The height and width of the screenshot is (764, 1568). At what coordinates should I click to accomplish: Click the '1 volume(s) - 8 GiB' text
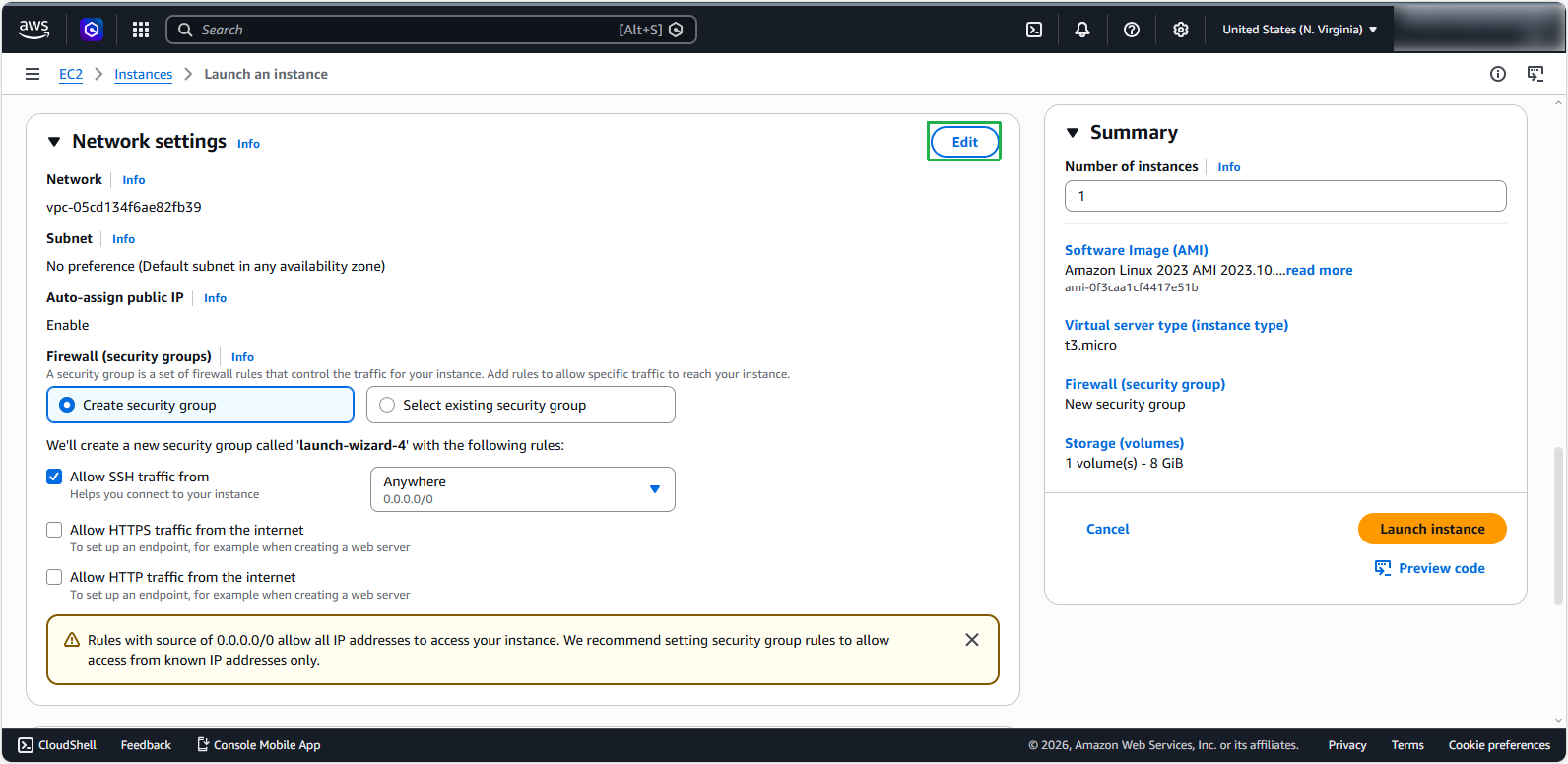click(1124, 463)
